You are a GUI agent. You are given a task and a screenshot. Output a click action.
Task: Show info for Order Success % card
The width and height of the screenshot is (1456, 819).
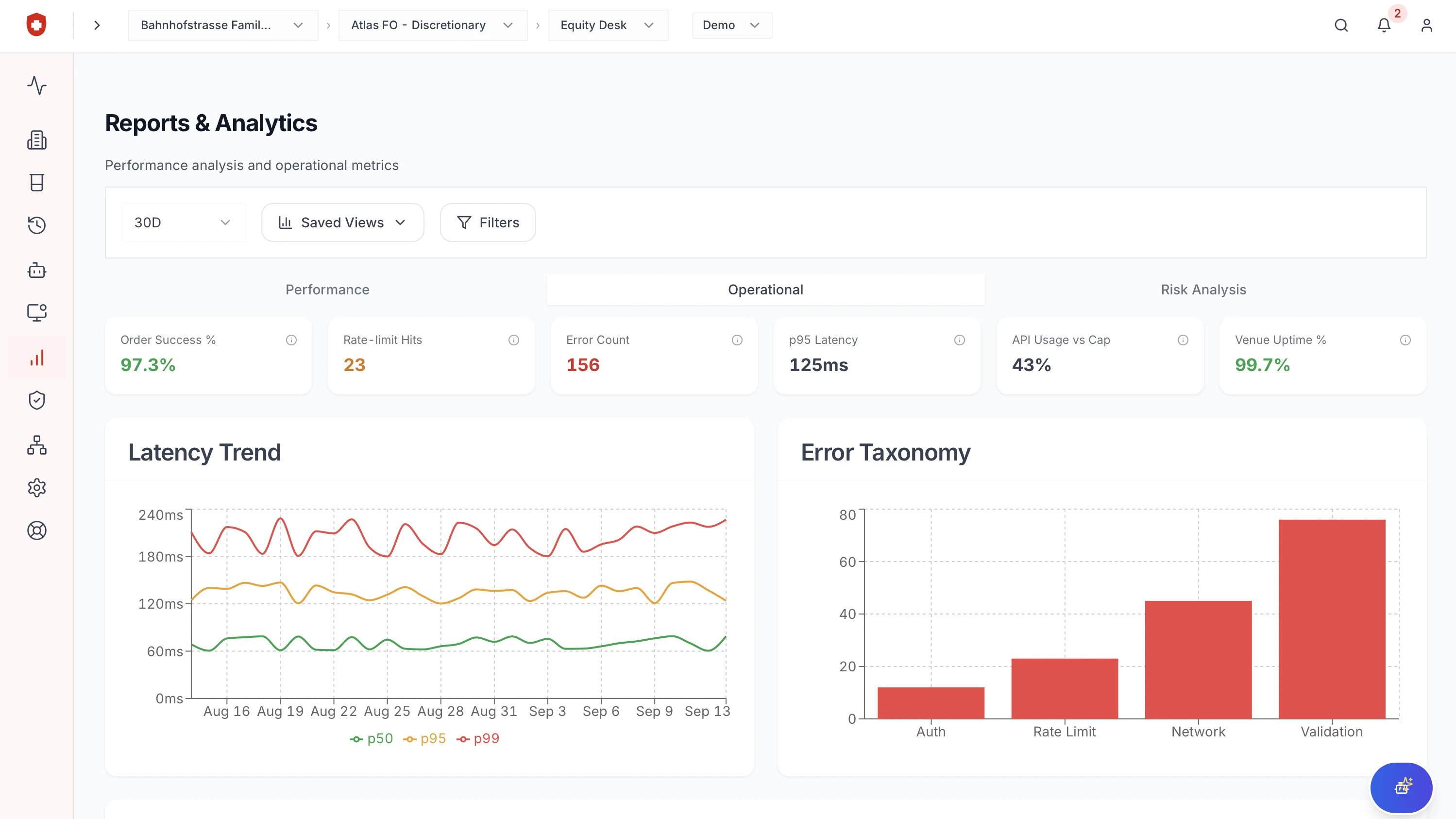coord(291,340)
